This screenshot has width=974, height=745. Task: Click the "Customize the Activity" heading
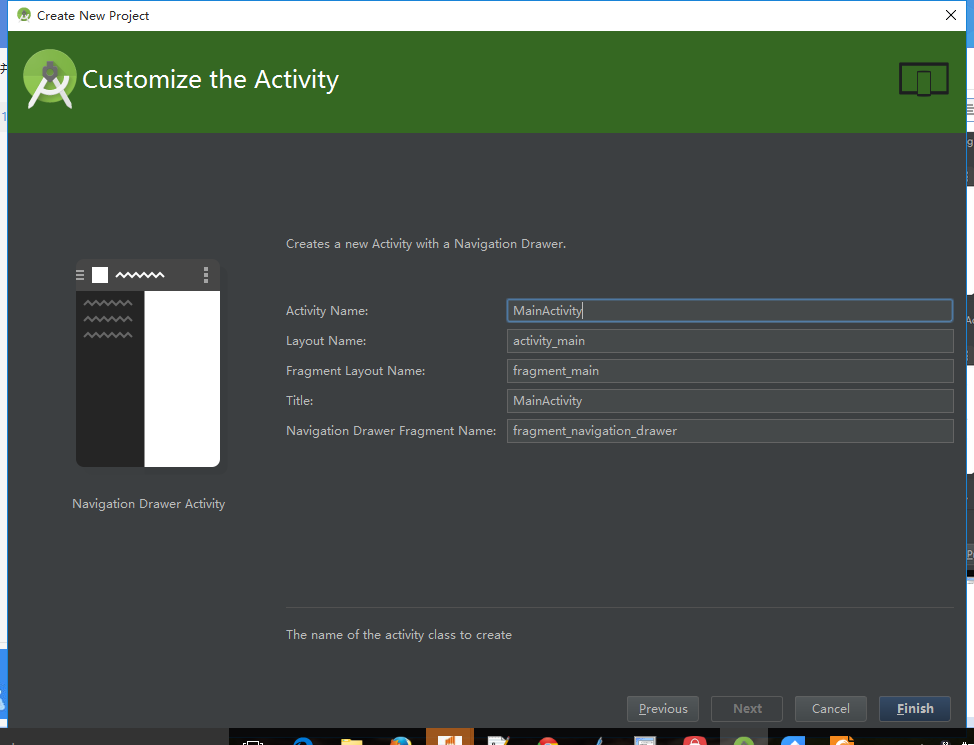[210, 80]
